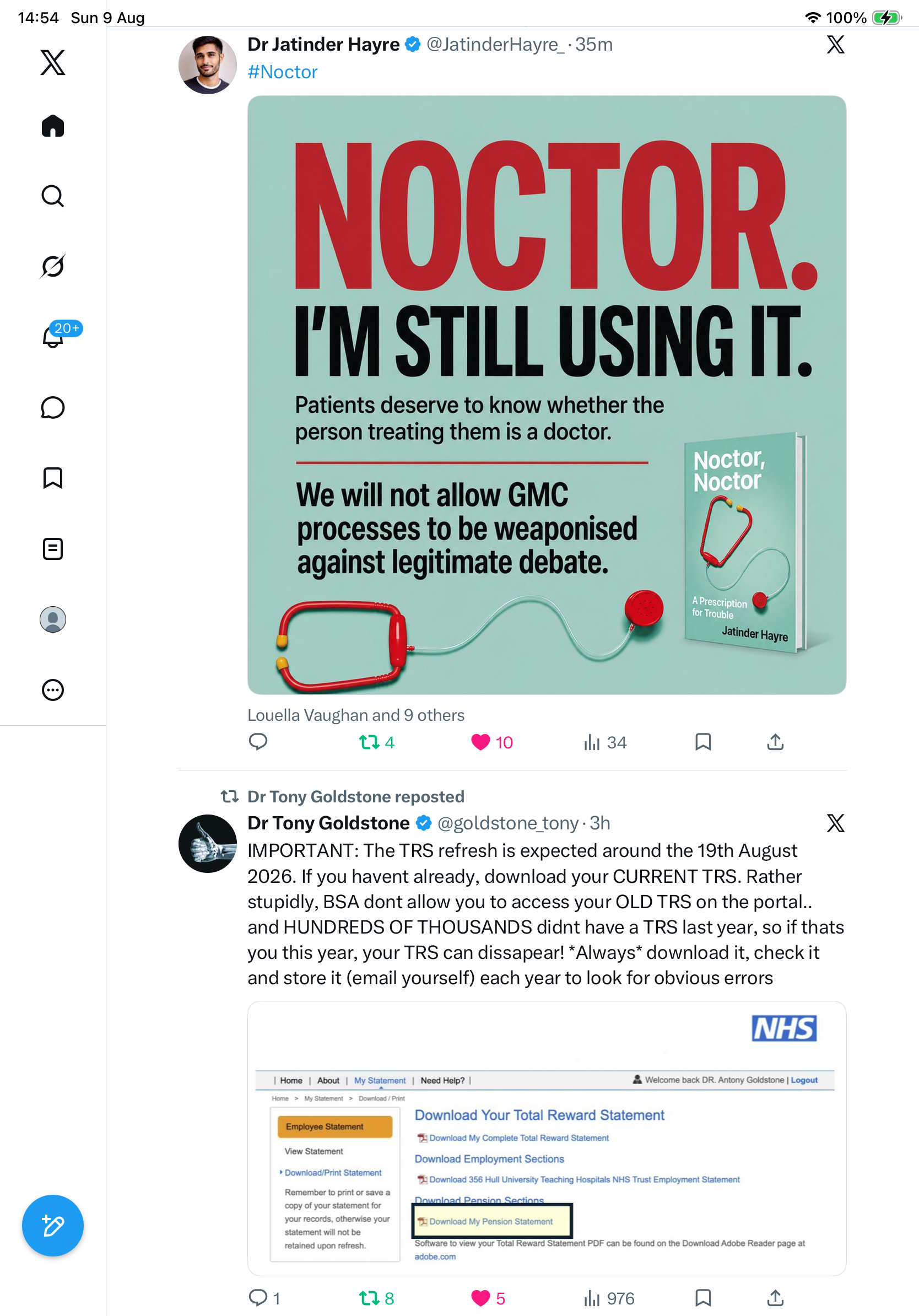
Task: Open Grok from the sidebar
Action: tap(53, 266)
